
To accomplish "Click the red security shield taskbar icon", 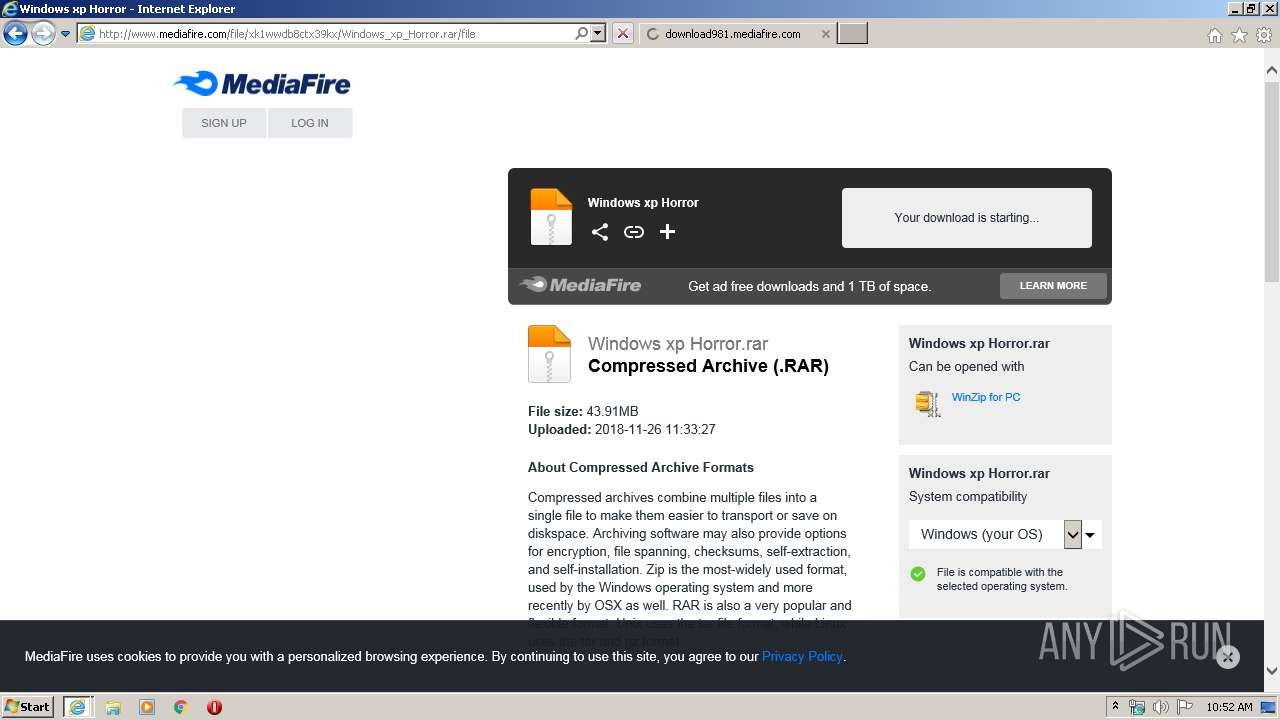I will point(214,707).
